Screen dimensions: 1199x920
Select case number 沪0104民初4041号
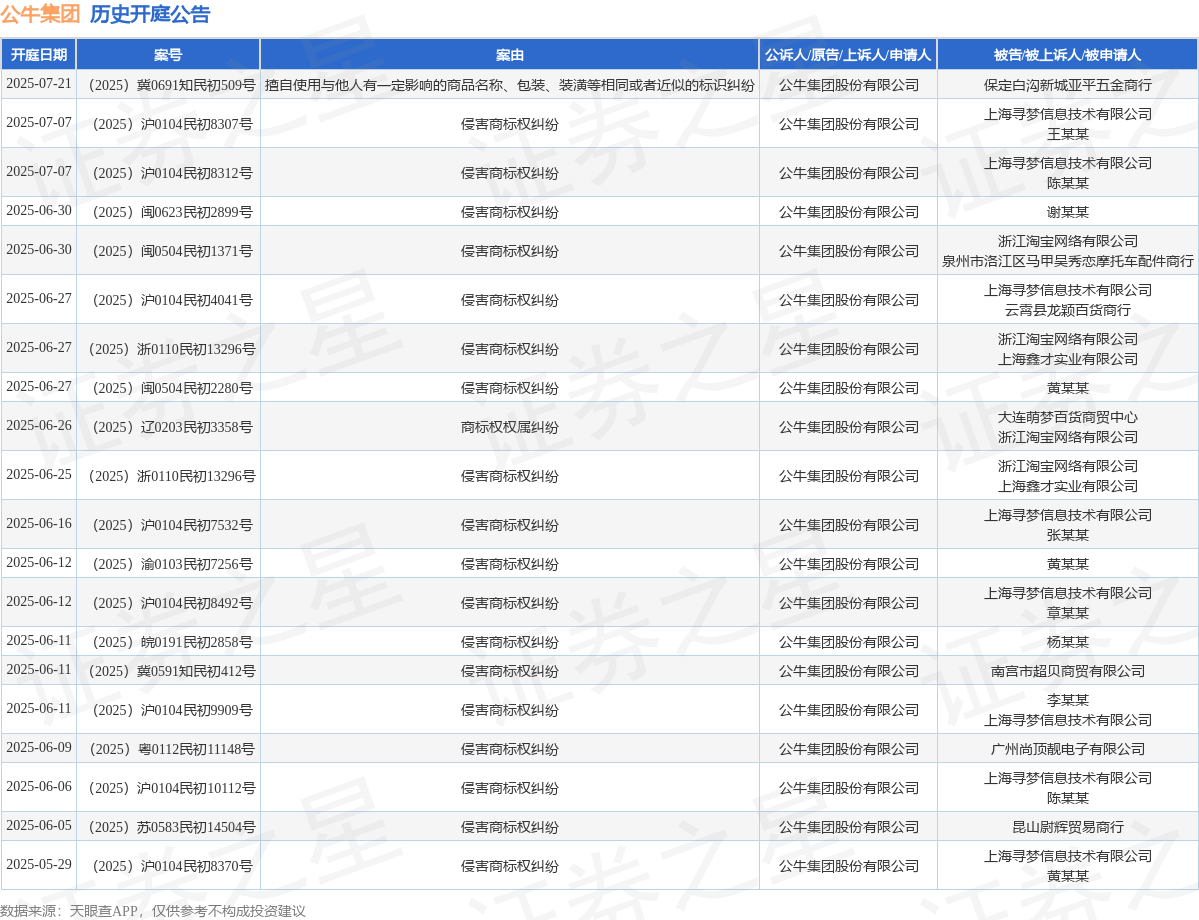click(x=168, y=300)
